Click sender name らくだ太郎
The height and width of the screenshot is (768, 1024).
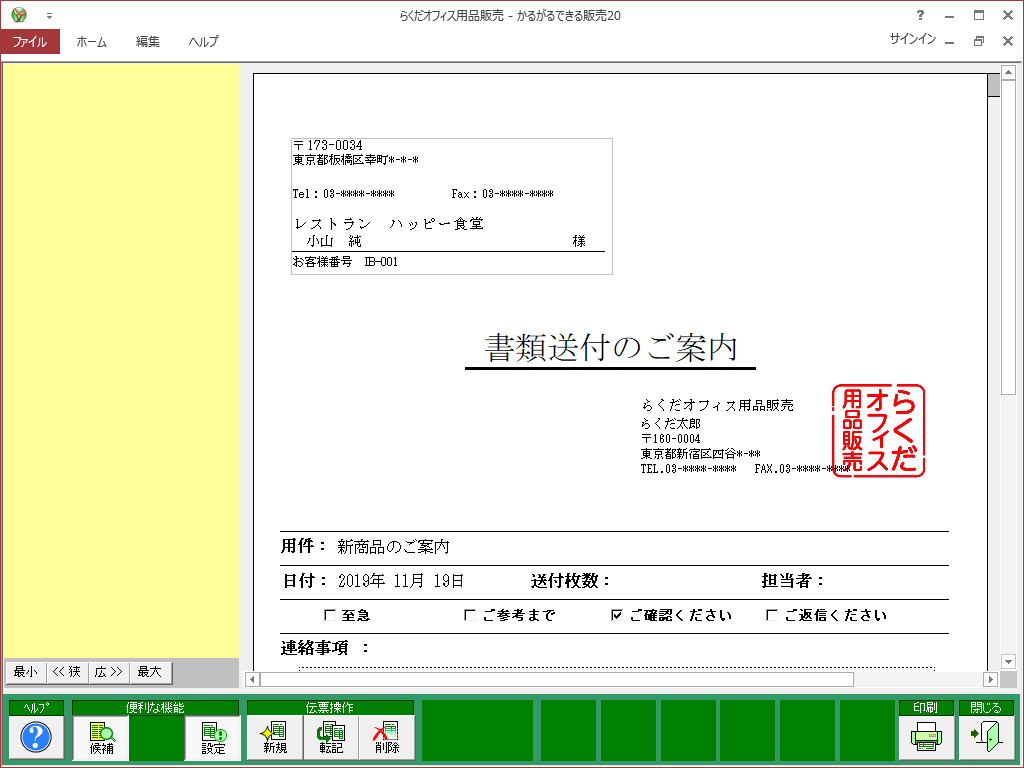pyautogui.click(x=671, y=423)
